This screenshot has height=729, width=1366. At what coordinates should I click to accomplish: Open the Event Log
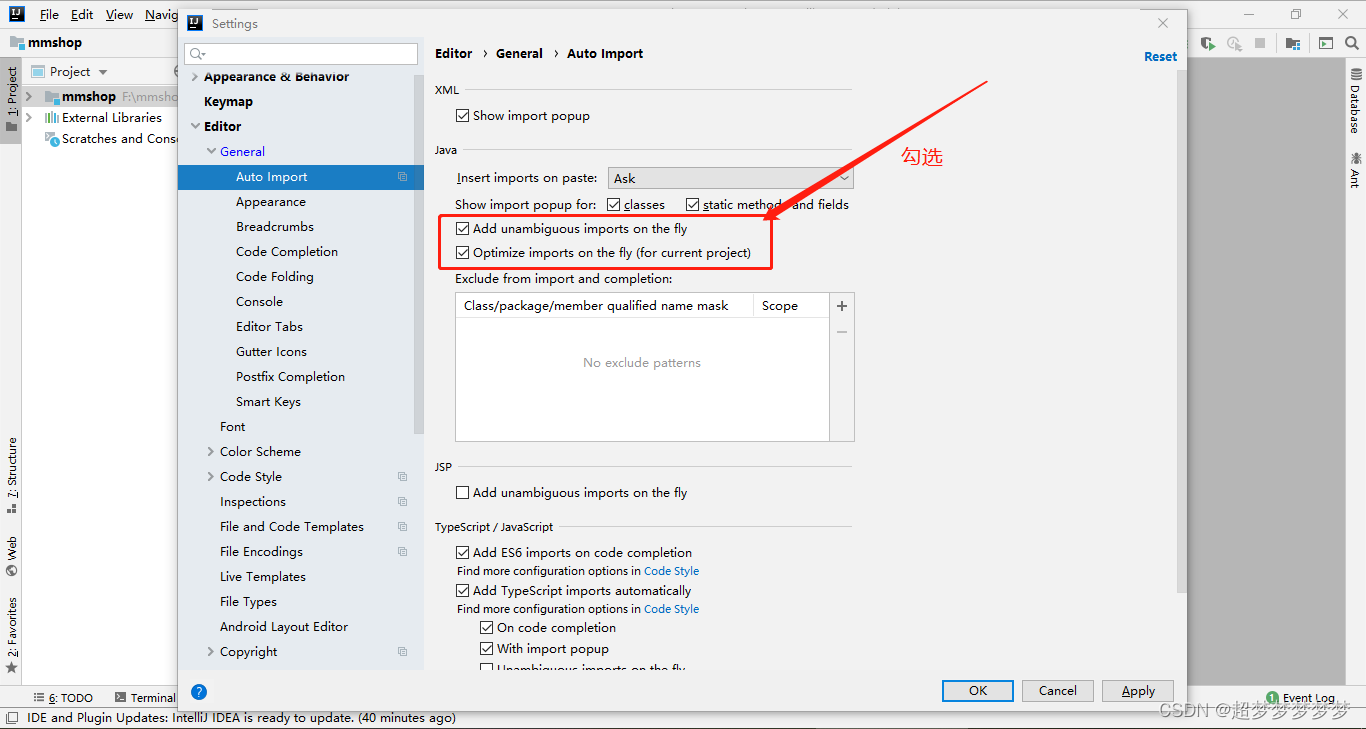(x=1300, y=698)
